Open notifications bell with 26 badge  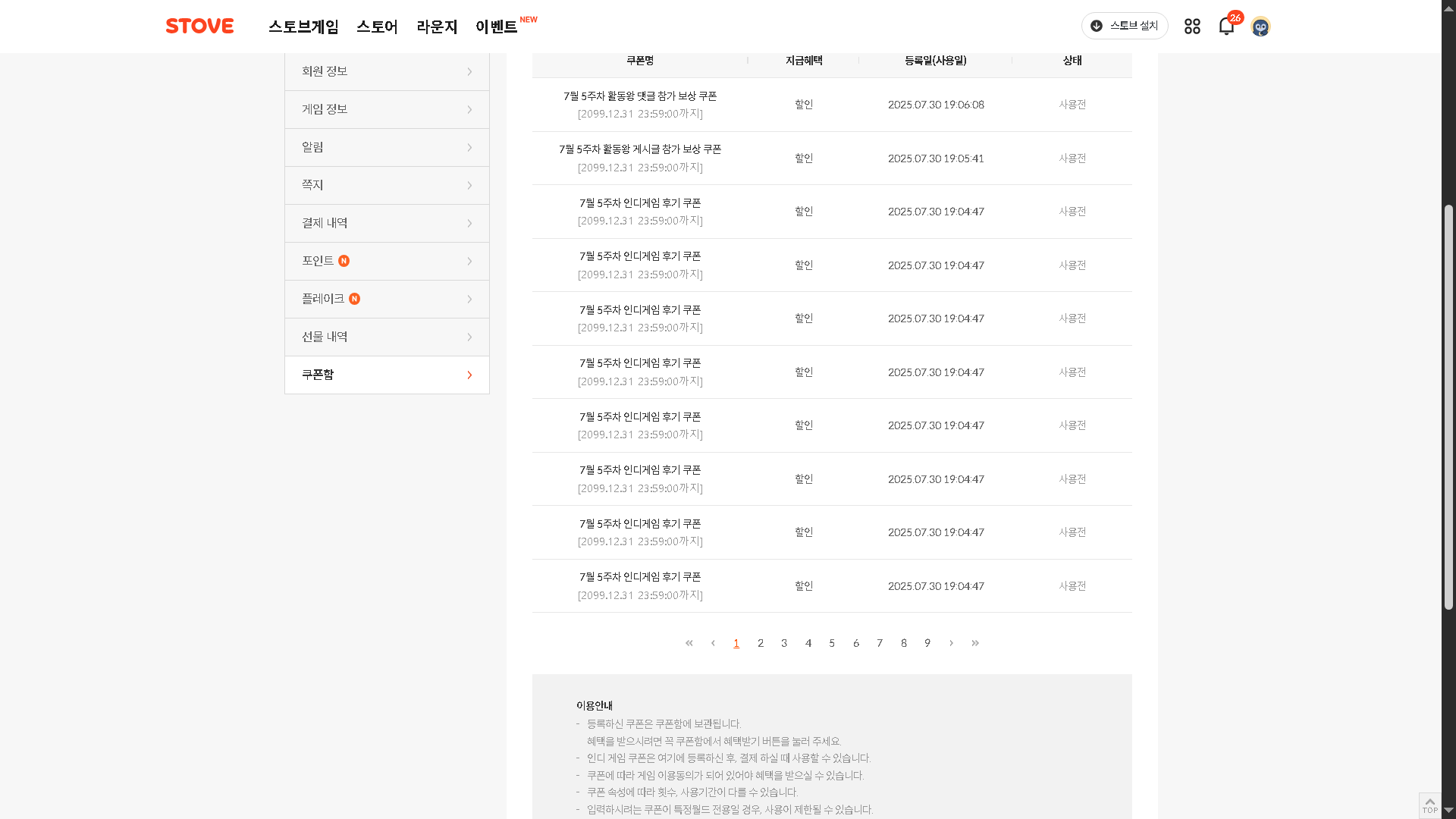(x=1227, y=26)
